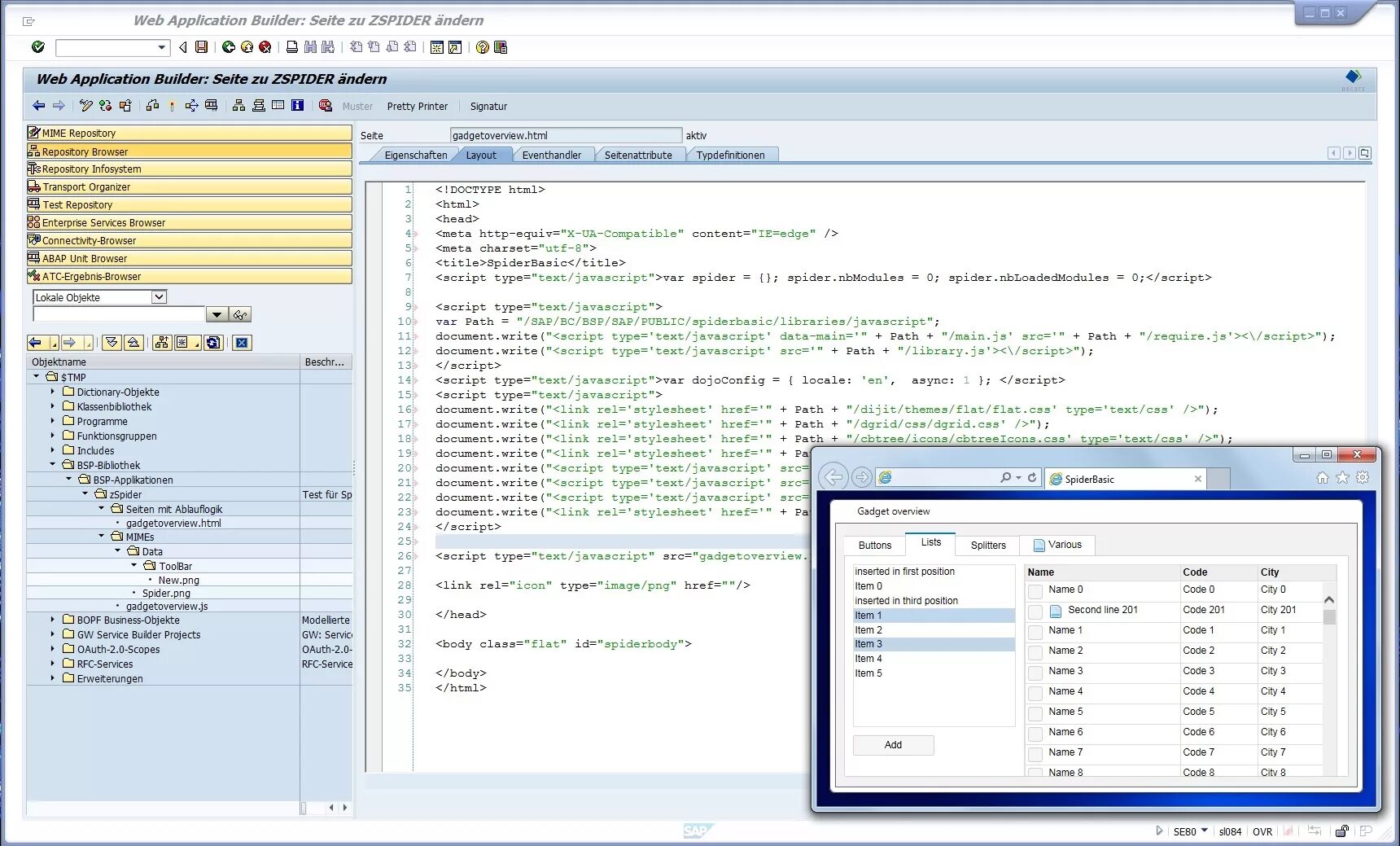The height and width of the screenshot is (846, 1400).
Task: Click the Customize local layout icon
Action: click(501, 47)
